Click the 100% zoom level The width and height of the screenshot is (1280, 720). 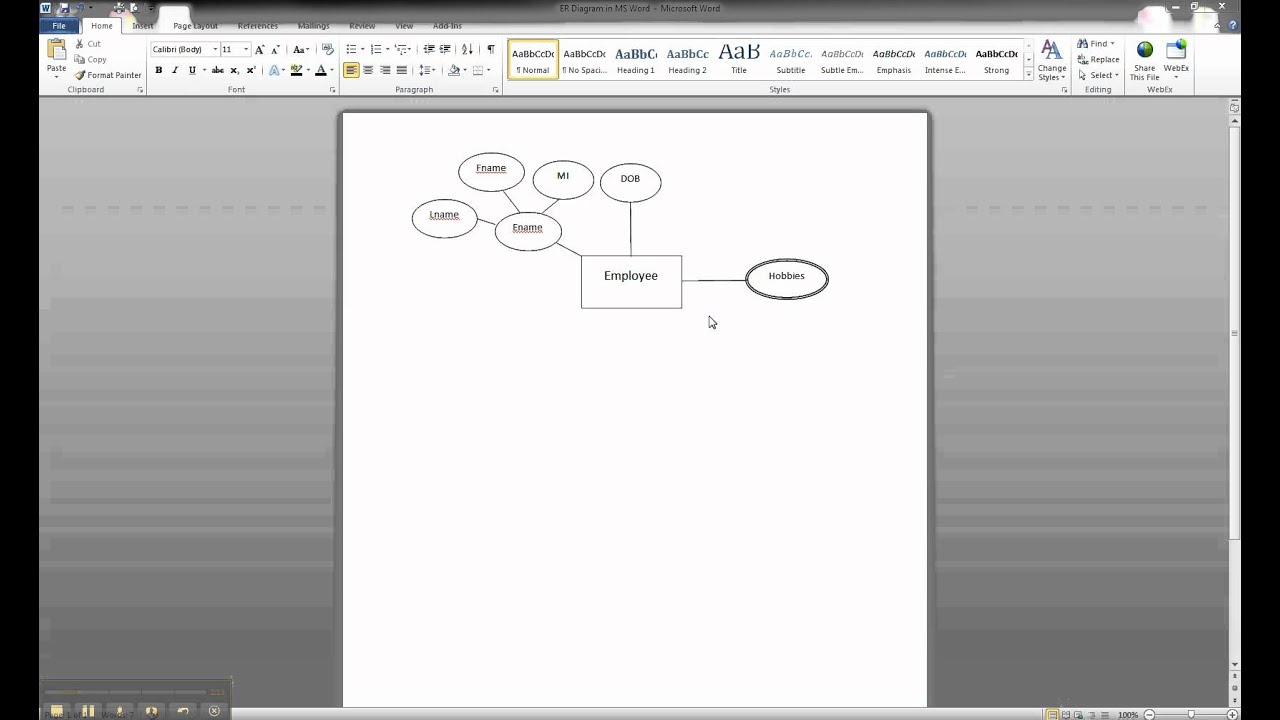pyautogui.click(x=1127, y=714)
